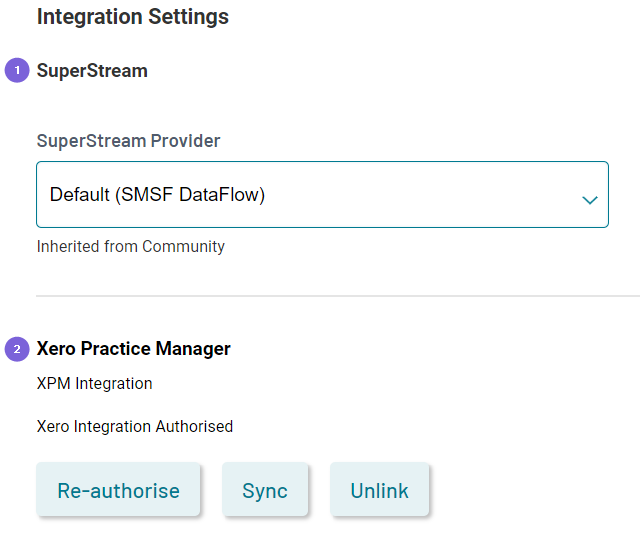Click the Integration Settings page heading
The image size is (640, 534).
click(x=133, y=17)
